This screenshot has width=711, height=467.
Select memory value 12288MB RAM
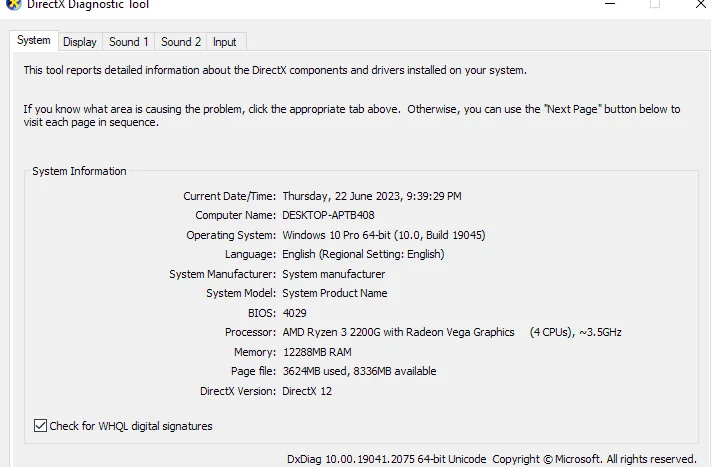317,352
